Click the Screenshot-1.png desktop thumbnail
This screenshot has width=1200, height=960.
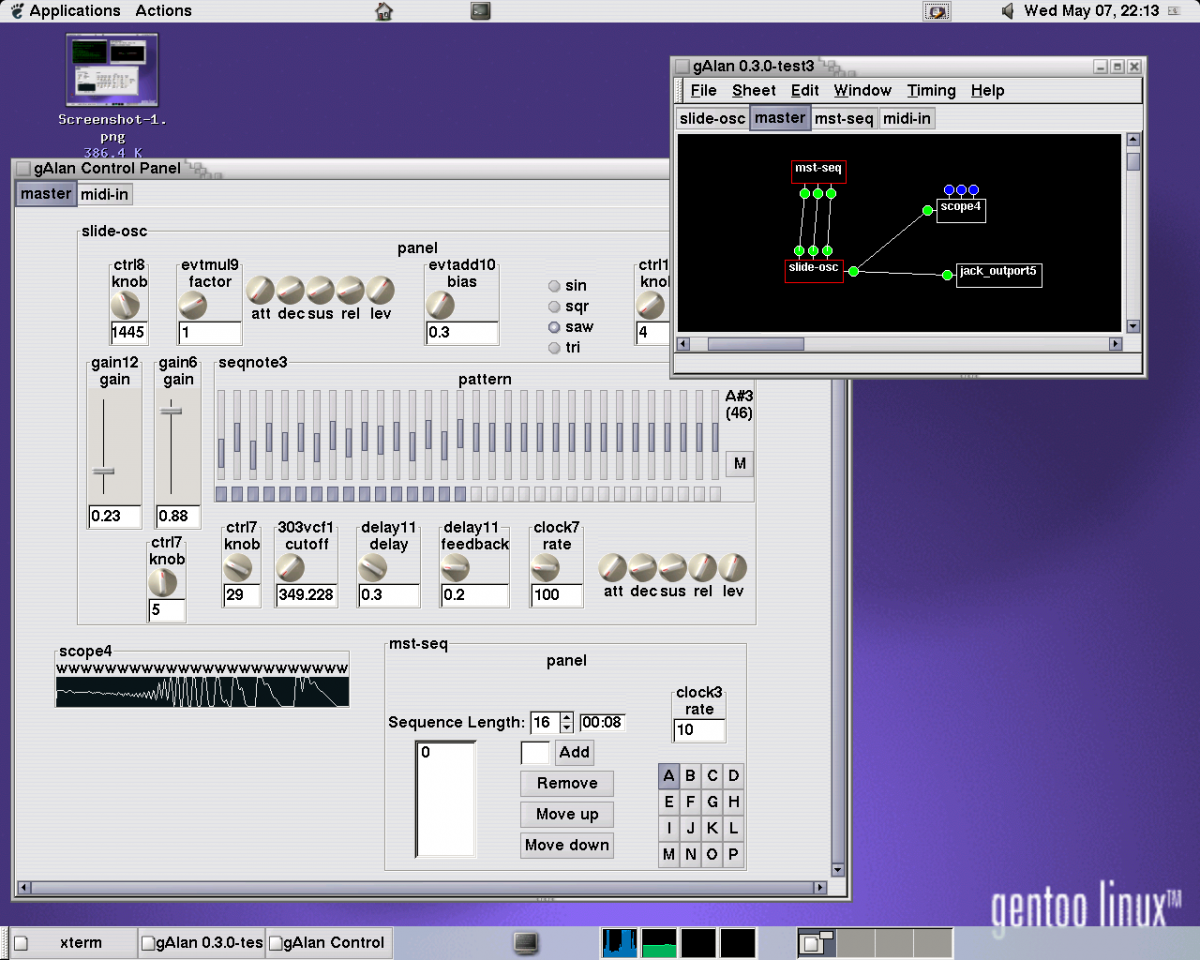click(112, 70)
